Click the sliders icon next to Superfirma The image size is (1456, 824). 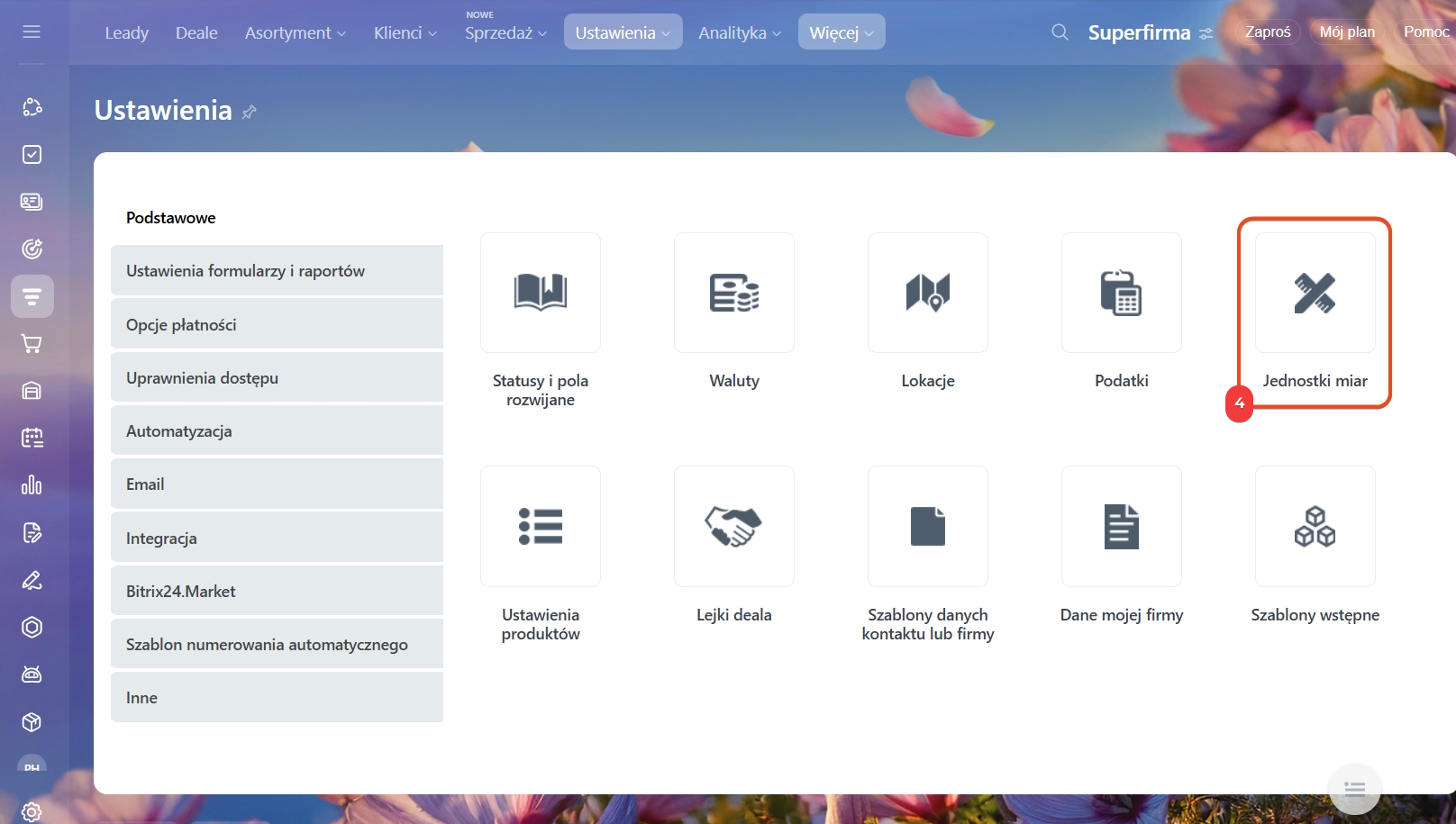[1206, 33]
